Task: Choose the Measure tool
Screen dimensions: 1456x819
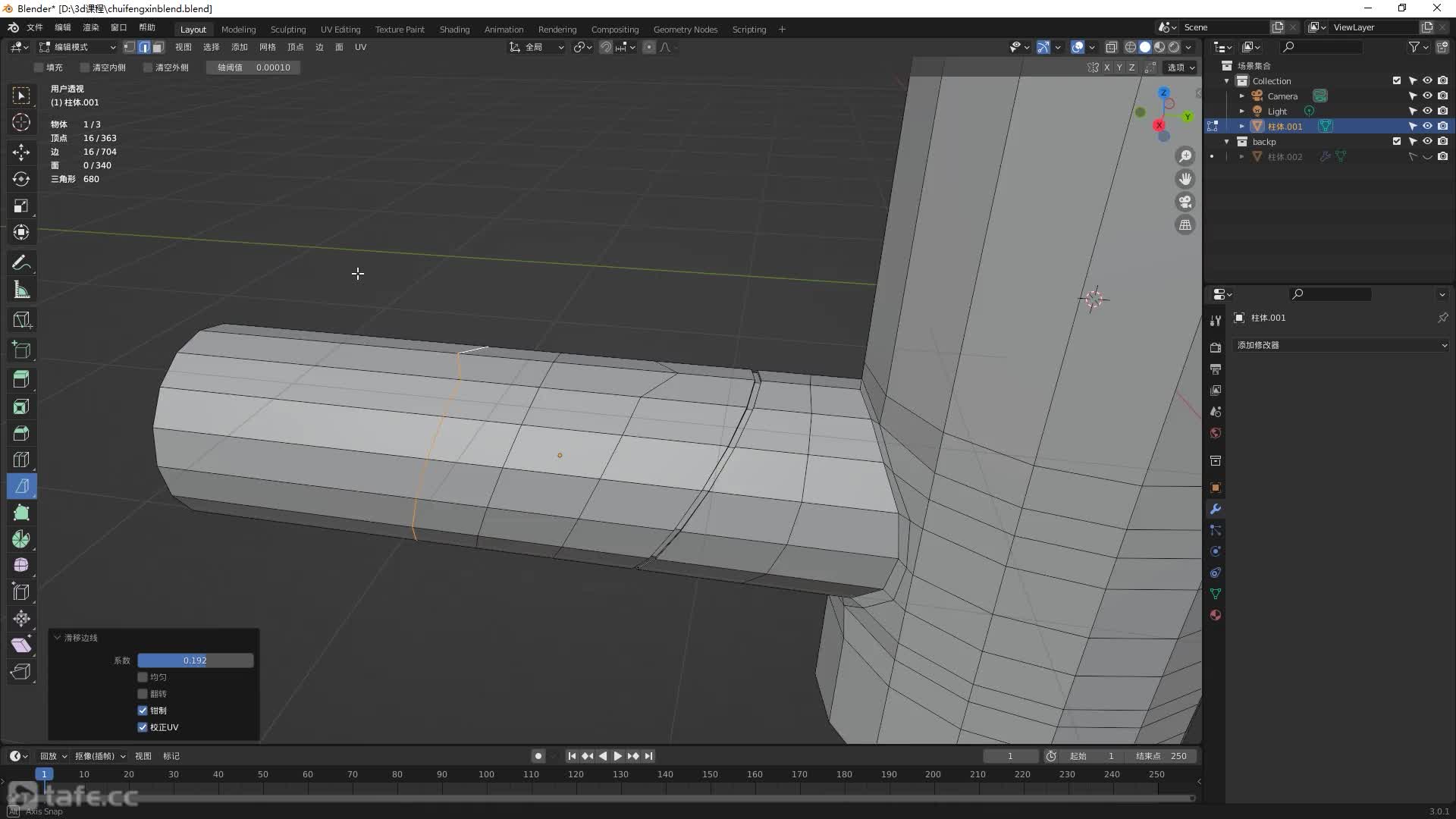Action: pyautogui.click(x=21, y=290)
